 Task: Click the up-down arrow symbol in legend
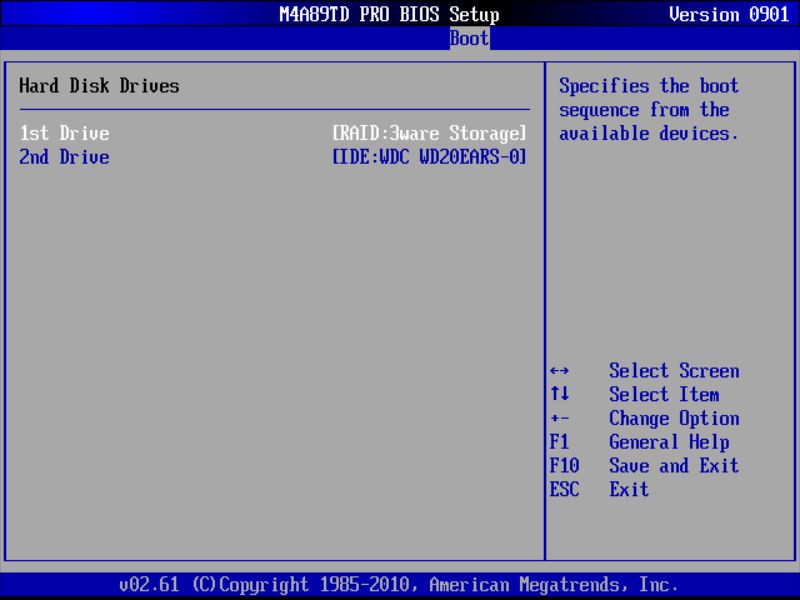click(x=560, y=395)
